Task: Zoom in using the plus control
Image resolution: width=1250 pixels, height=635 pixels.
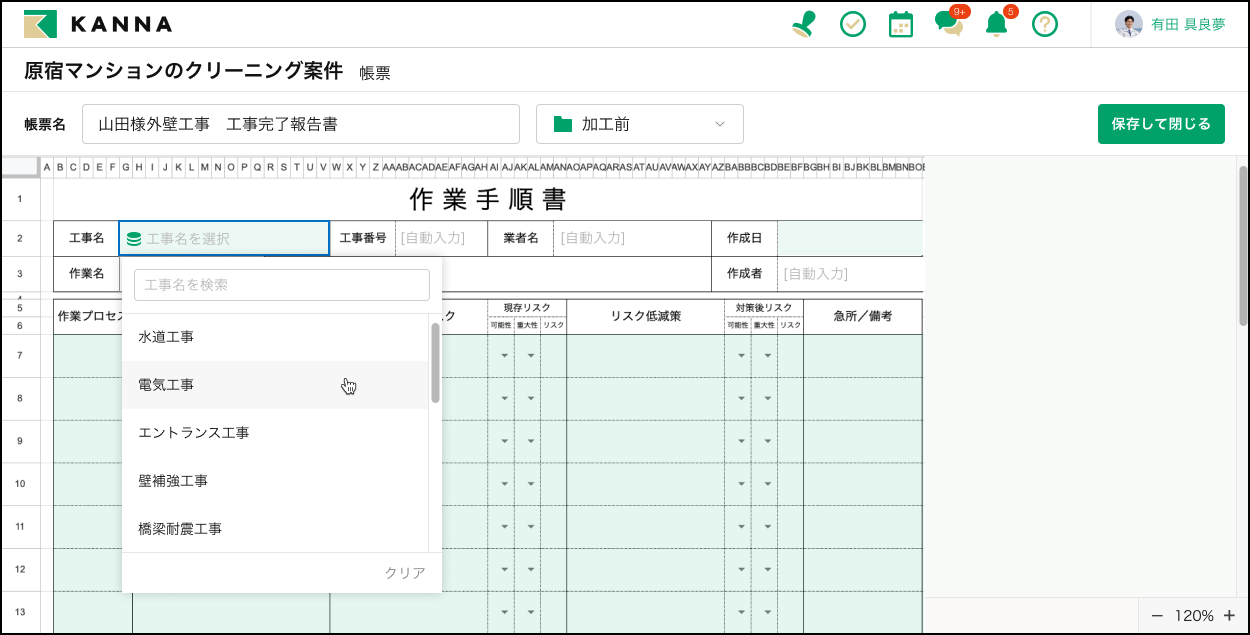Action: click(1229, 615)
